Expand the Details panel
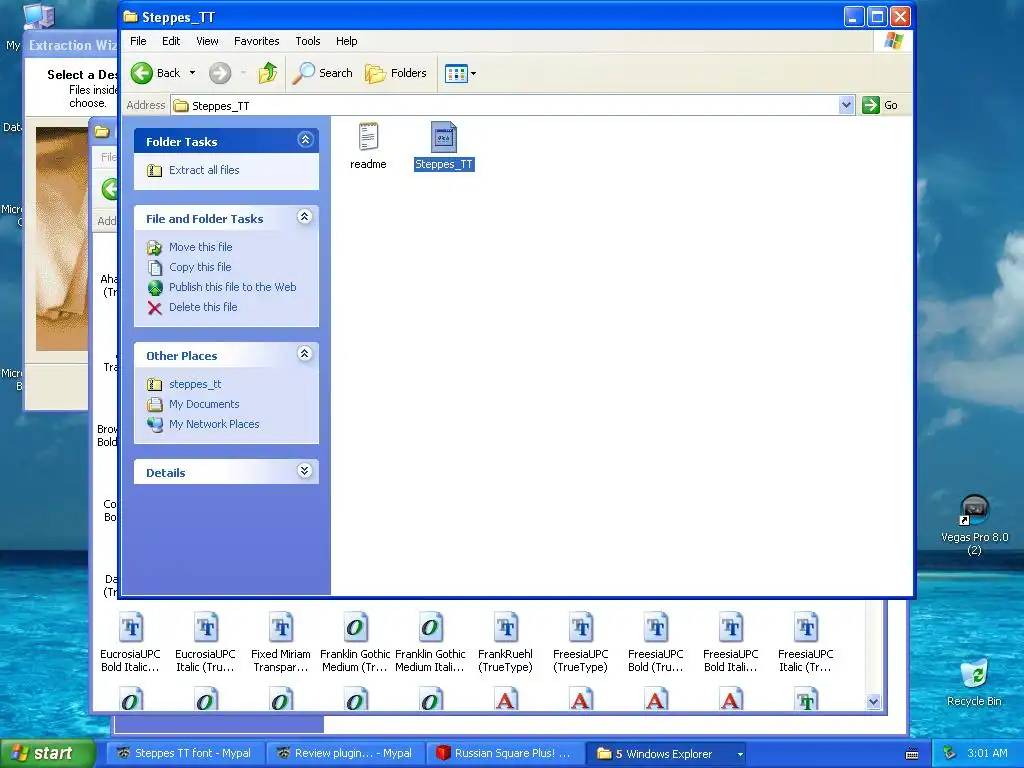Image resolution: width=1024 pixels, height=768 pixels. click(x=304, y=471)
